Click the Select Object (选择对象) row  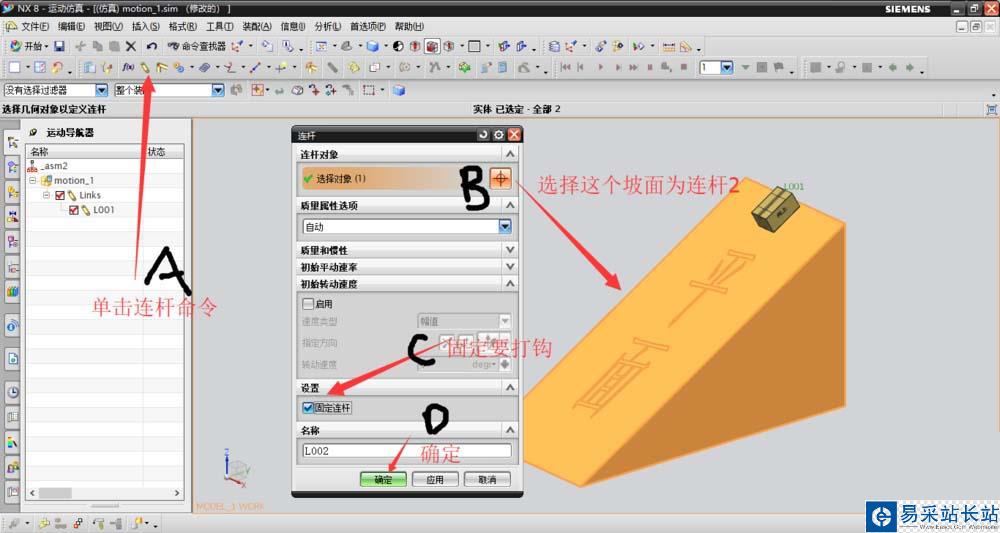click(x=393, y=179)
